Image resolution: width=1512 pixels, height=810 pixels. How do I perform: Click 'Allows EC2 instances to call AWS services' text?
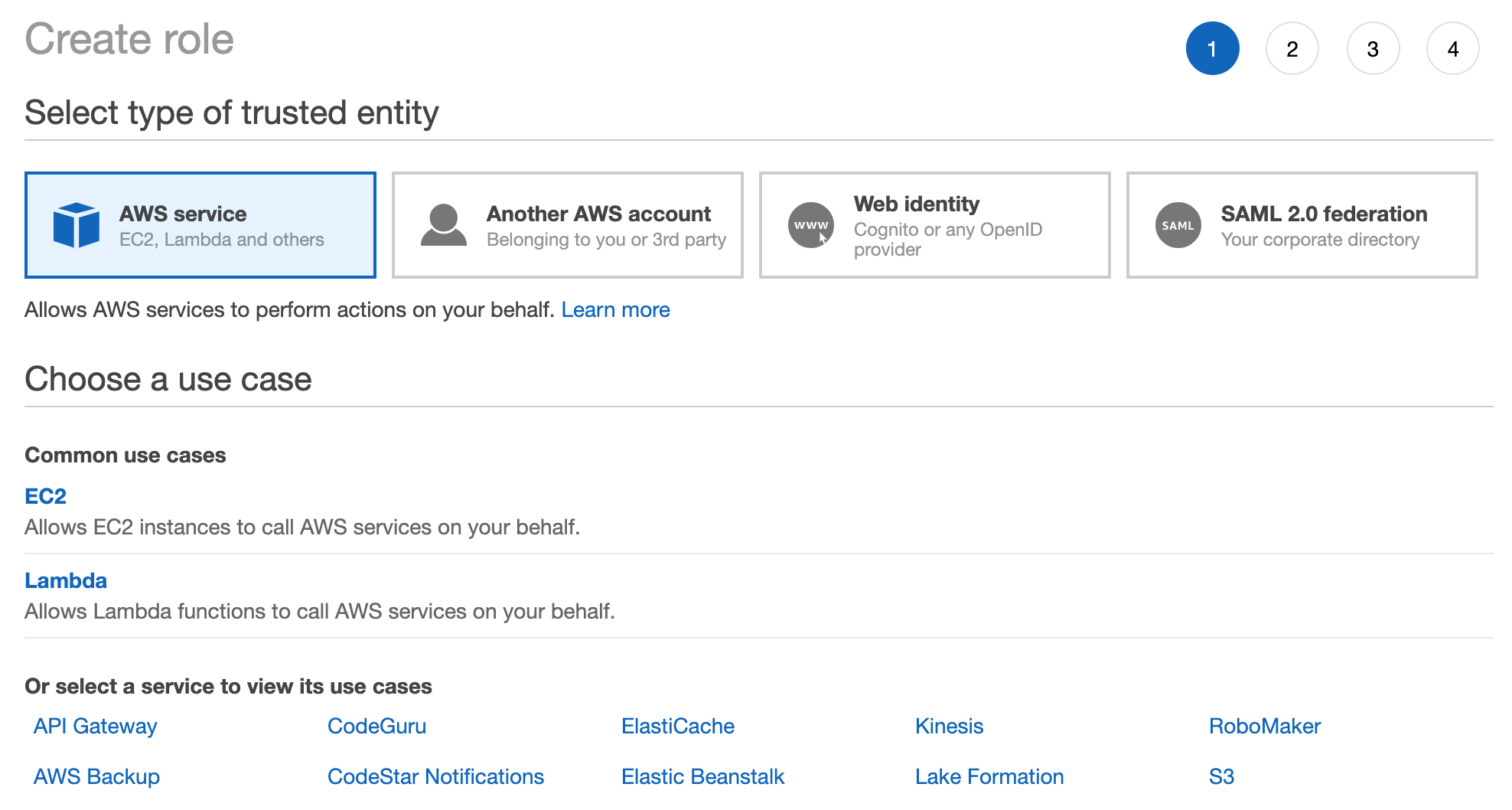[x=302, y=527]
